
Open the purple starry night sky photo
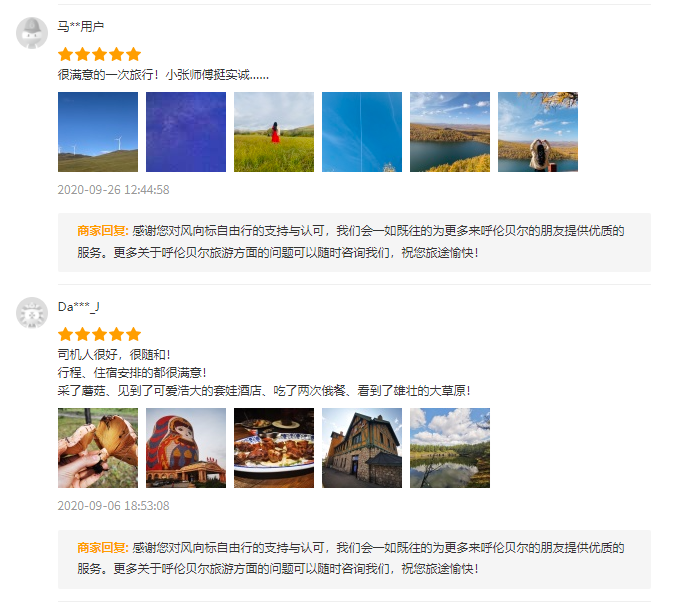coord(186,132)
